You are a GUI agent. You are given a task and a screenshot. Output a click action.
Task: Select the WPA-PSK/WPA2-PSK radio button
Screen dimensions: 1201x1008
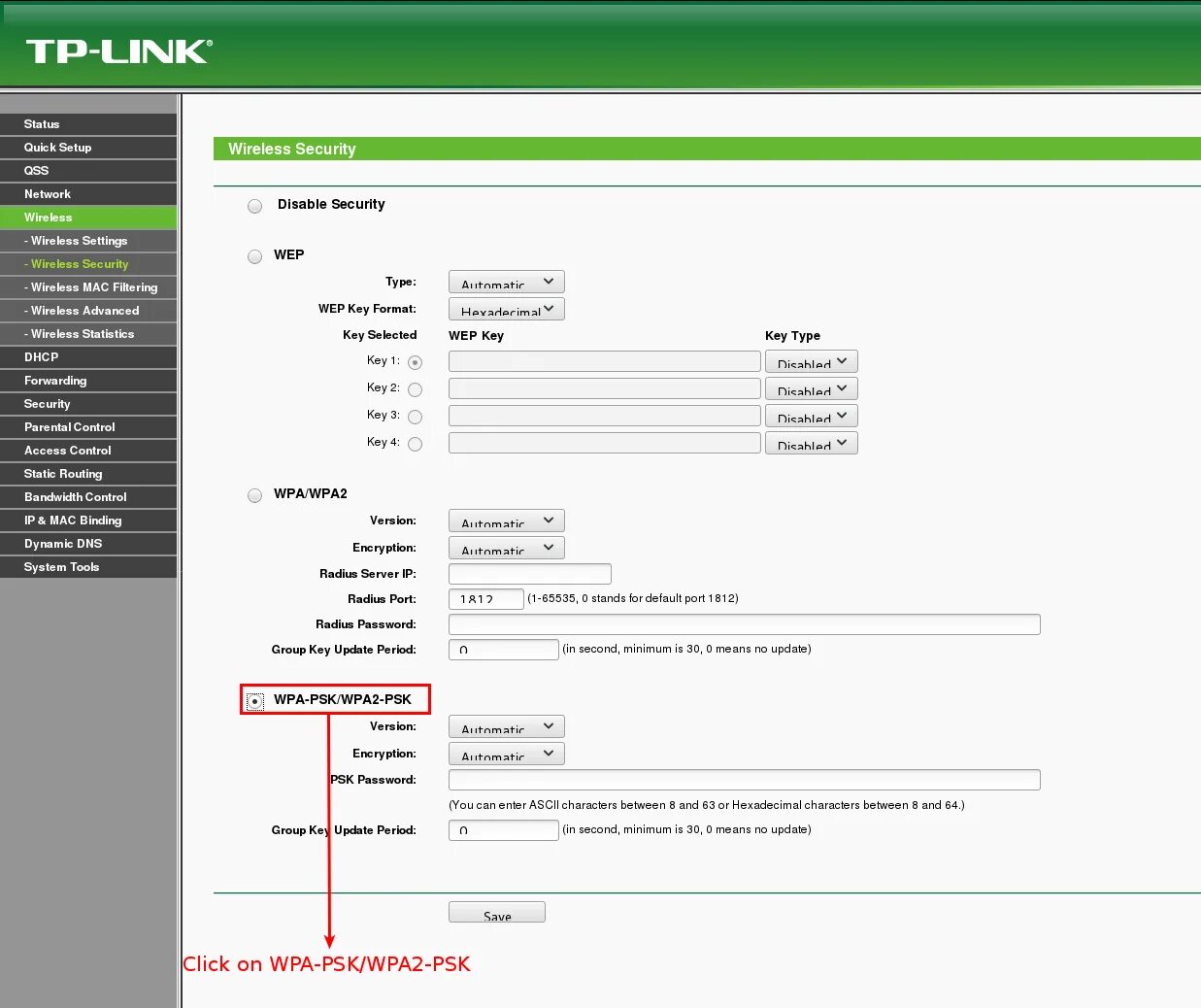(x=255, y=701)
